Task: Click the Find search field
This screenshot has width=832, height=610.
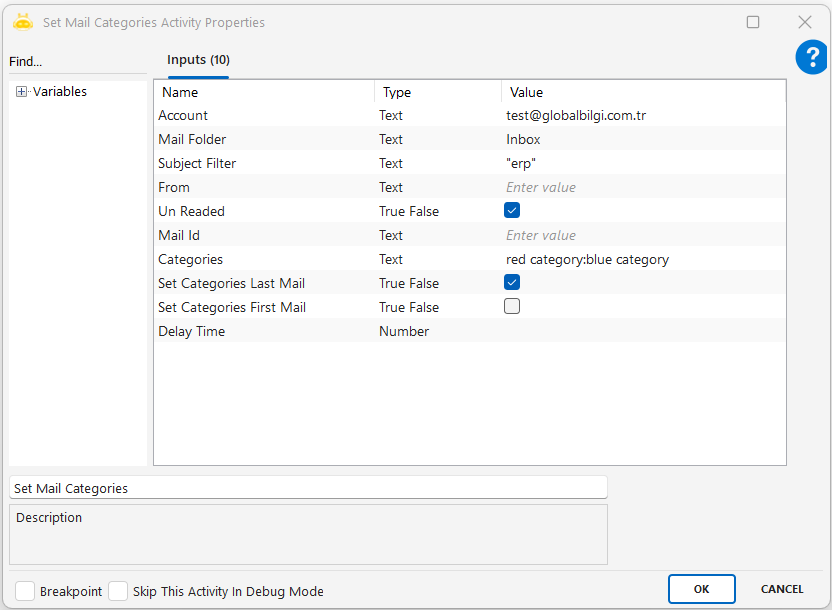Action: tap(75, 62)
